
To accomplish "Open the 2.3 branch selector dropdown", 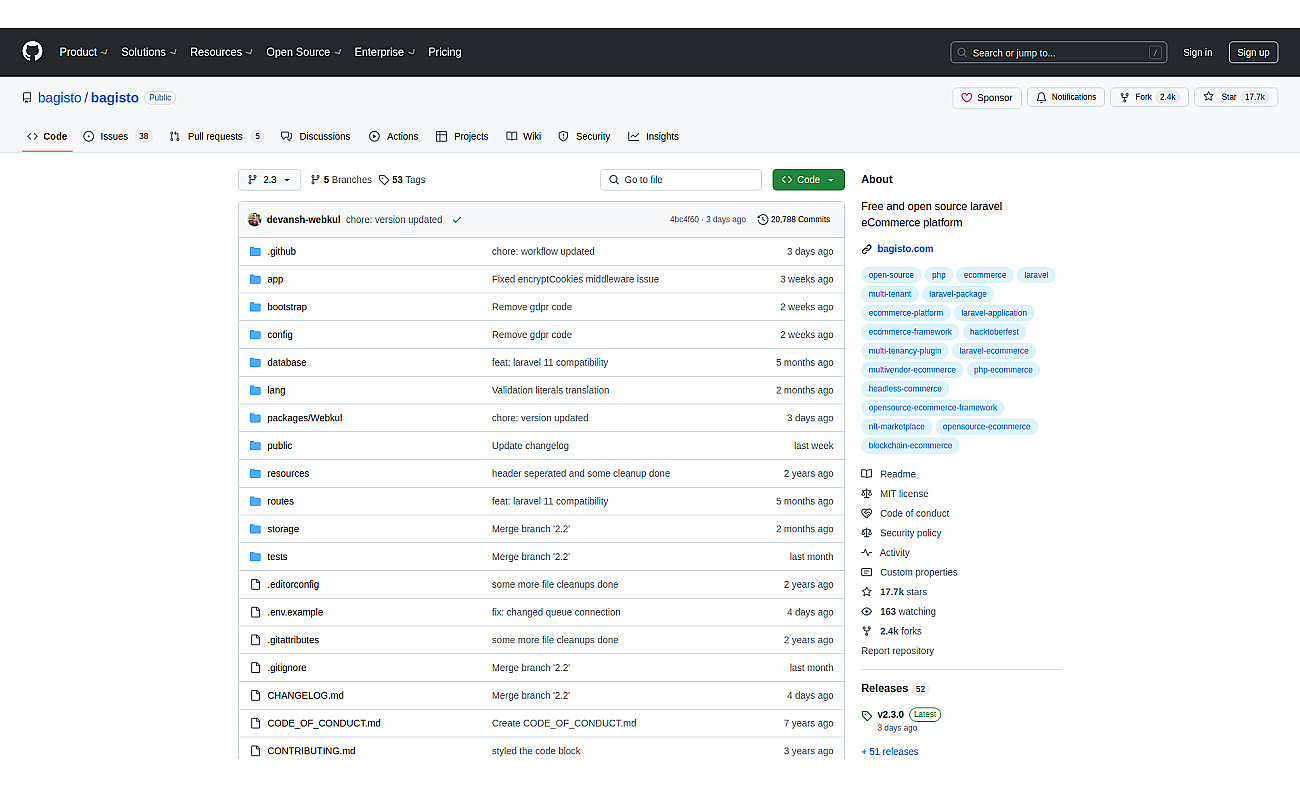I will [269, 180].
